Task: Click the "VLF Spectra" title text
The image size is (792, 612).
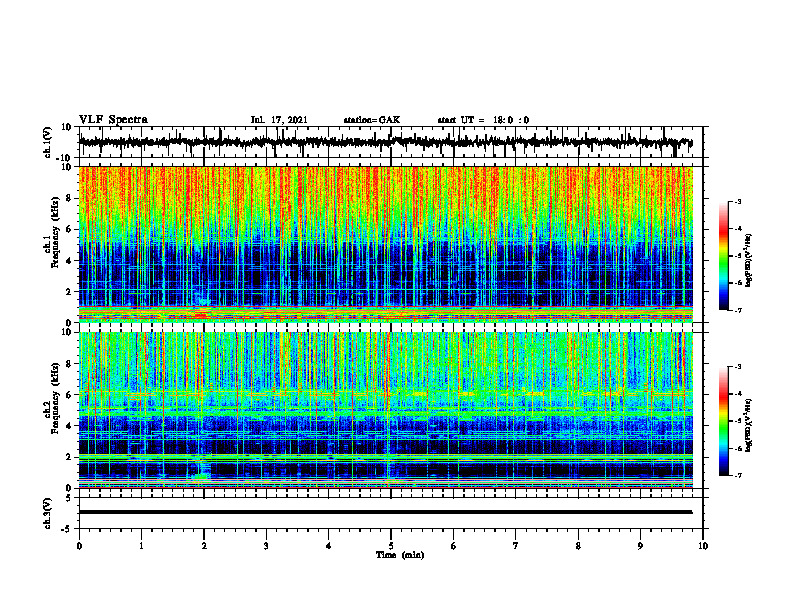Action: pos(113,120)
